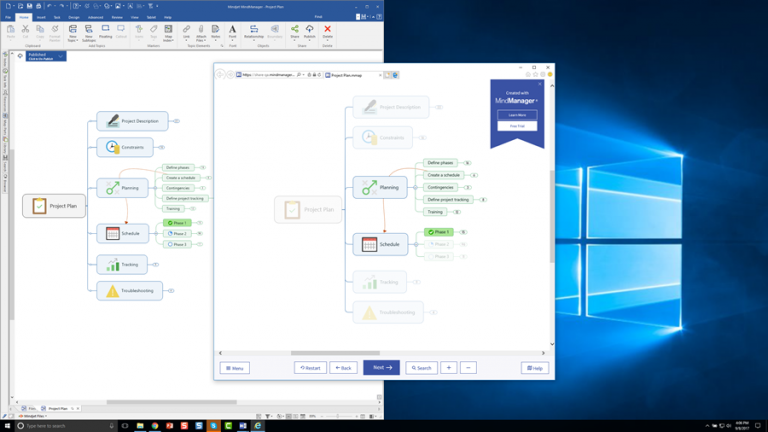Collapse the Planning topic in browser map

coord(414,187)
